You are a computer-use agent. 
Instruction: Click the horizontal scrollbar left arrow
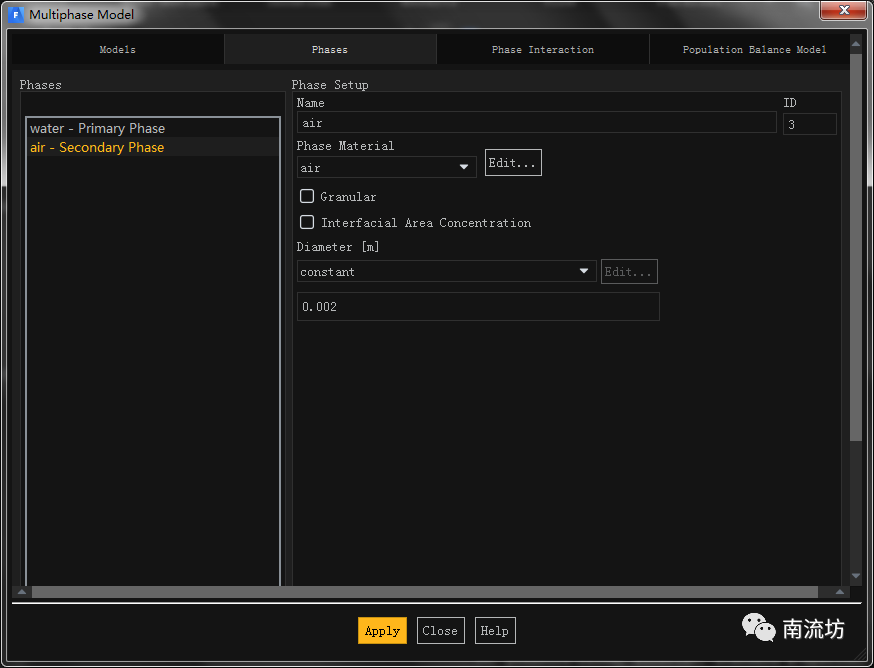(x=21, y=592)
